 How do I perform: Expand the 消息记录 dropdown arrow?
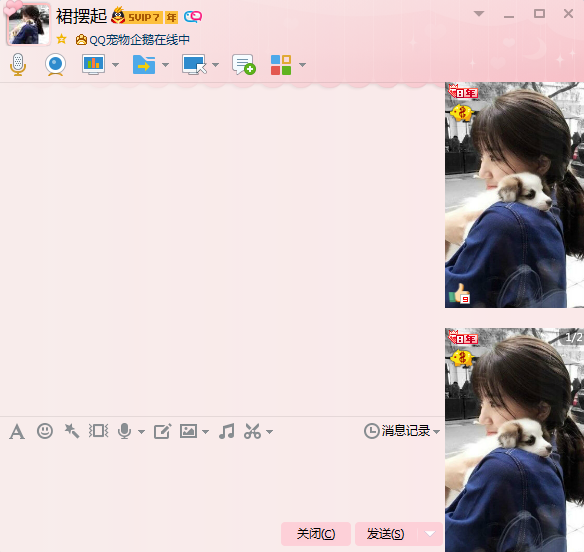pyautogui.click(x=437, y=432)
